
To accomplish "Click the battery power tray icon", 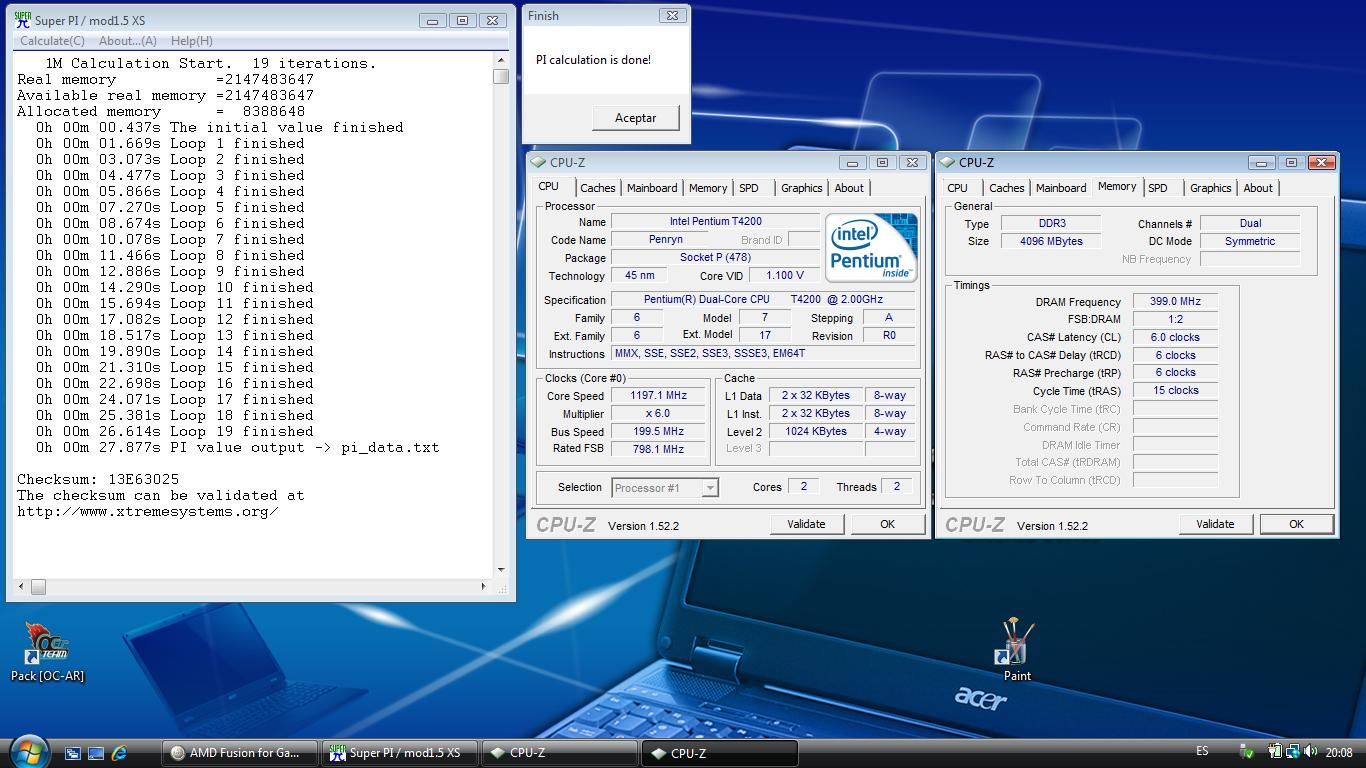I will tap(1276, 752).
